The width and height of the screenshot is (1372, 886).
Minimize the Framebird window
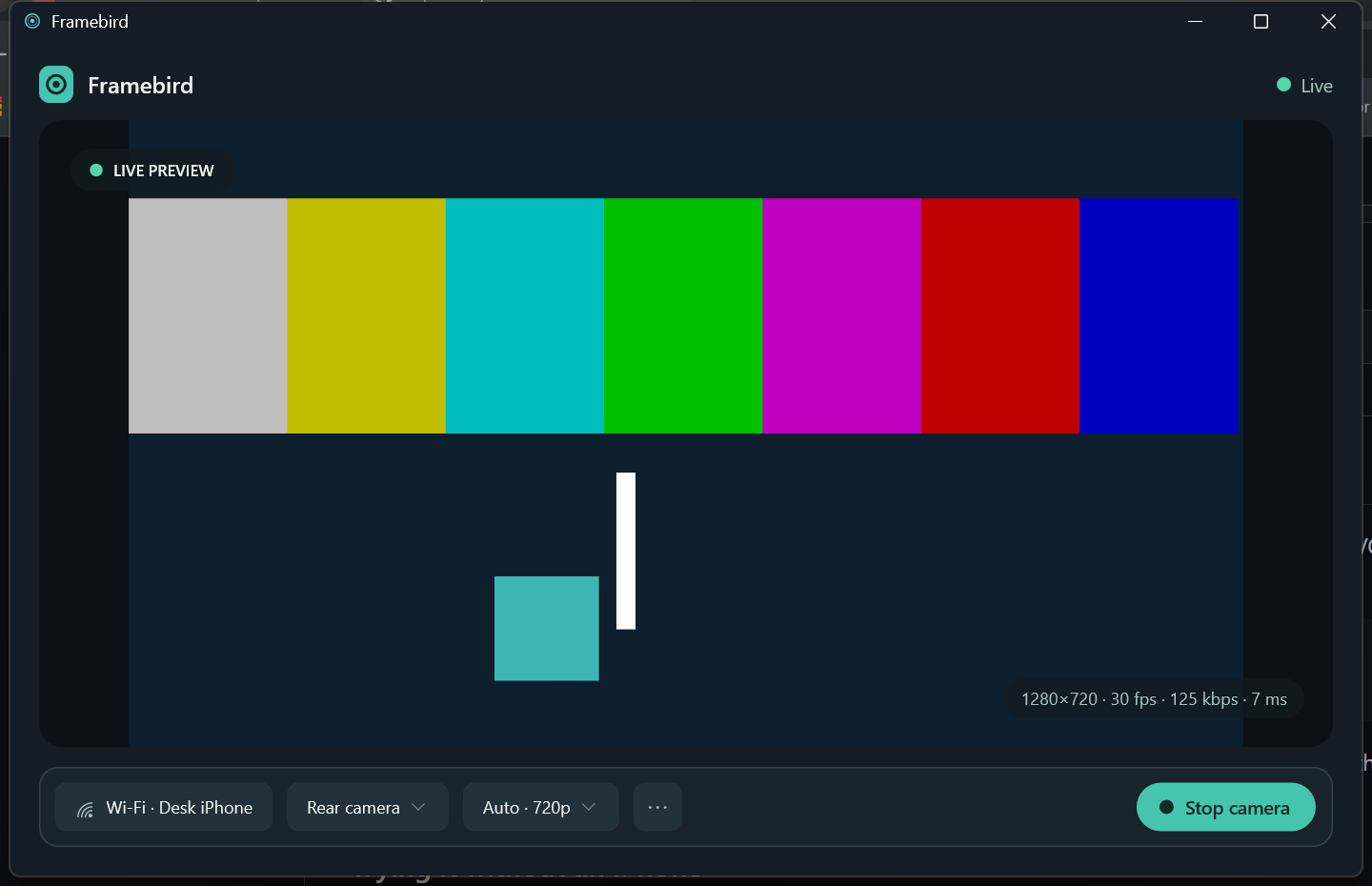[x=1196, y=21]
